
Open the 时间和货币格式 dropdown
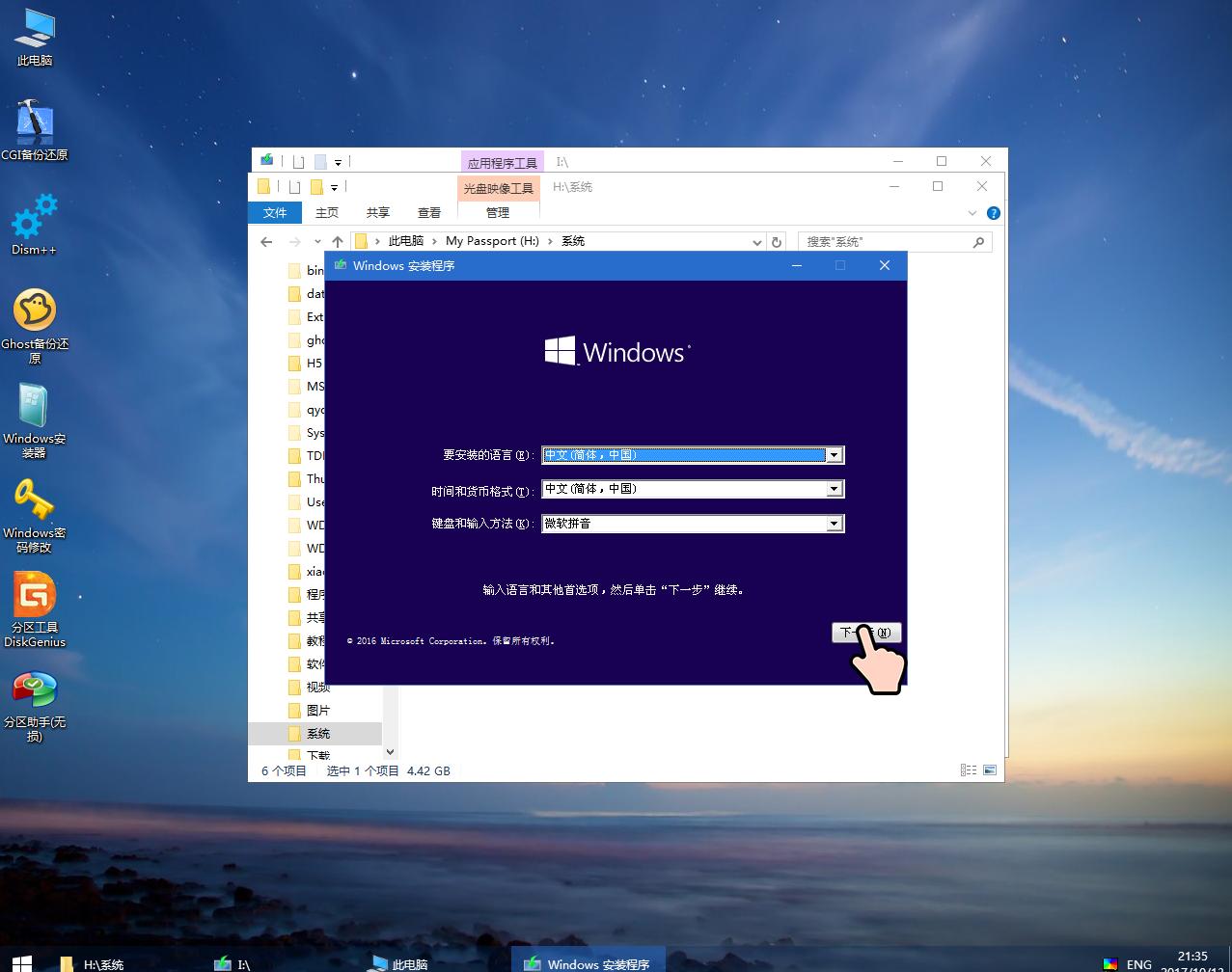pyautogui.click(x=834, y=489)
